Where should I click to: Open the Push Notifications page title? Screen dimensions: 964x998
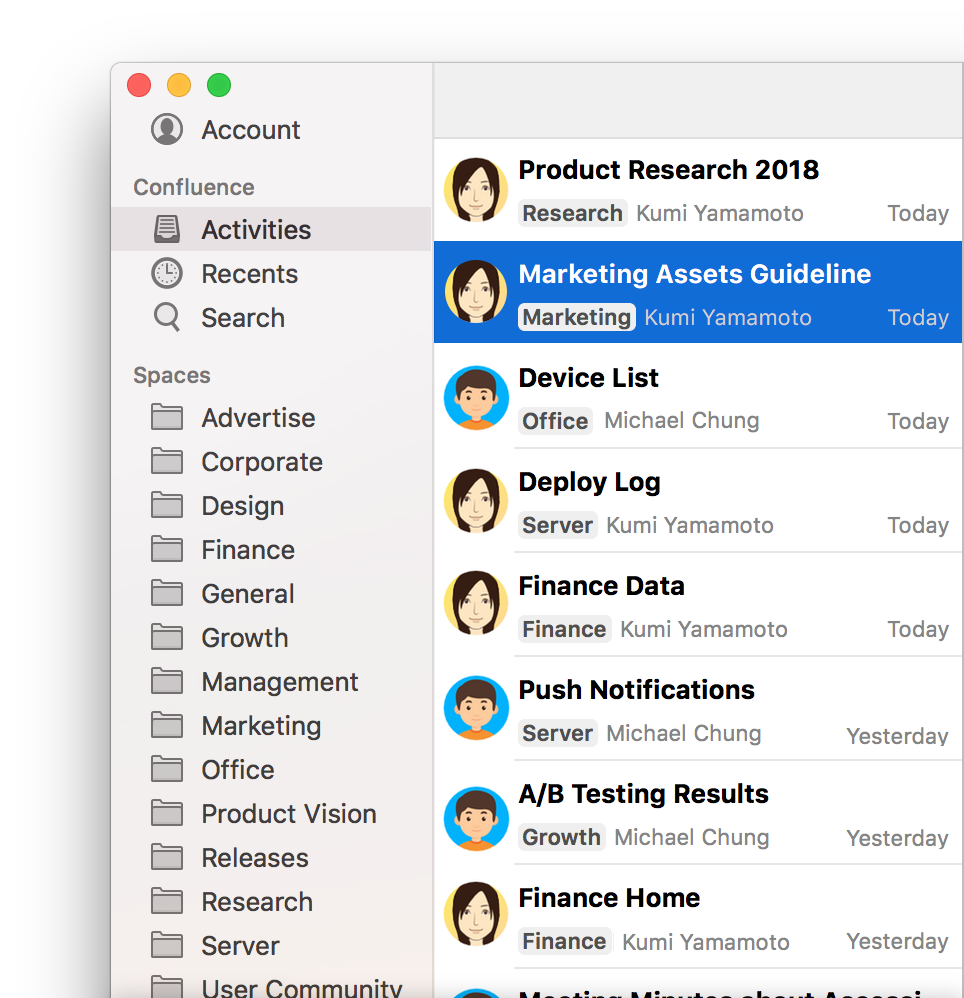(636, 690)
